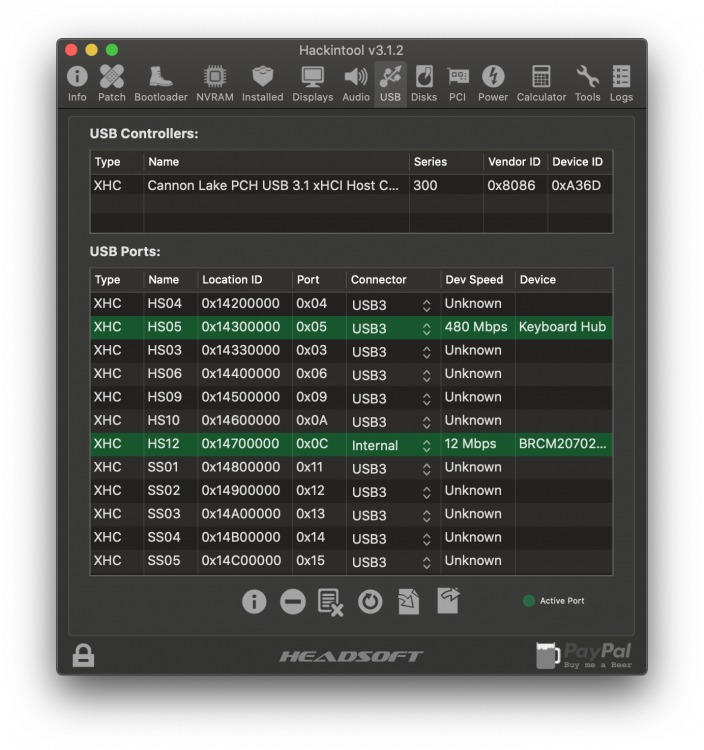Image resolution: width=704 pixels, height=750 pixels.
Task: Click the PayPal Buy me a Beer link
Action: (x=584, y=656)
